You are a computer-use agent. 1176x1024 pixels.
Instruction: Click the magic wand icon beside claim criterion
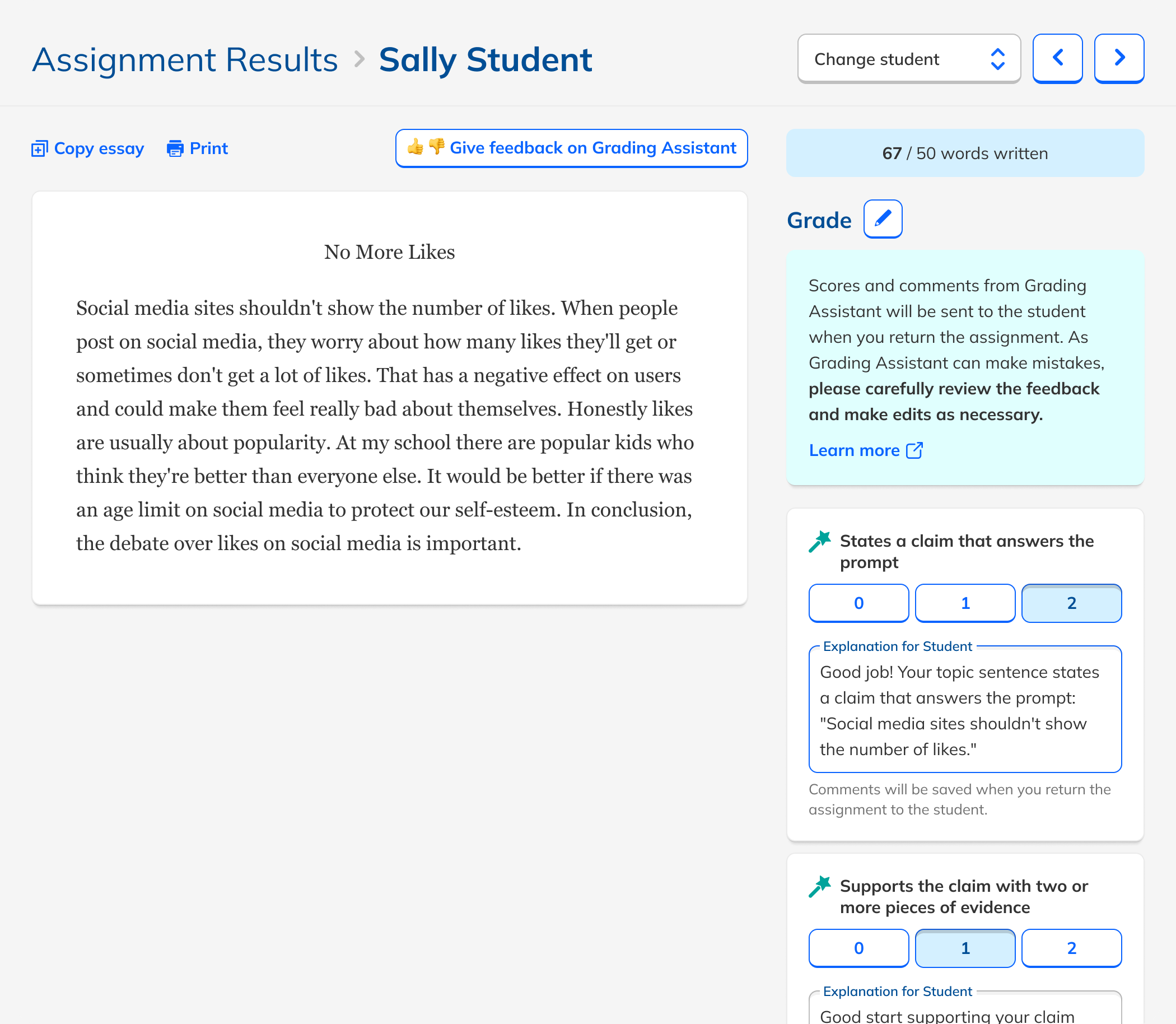point(821,541)
